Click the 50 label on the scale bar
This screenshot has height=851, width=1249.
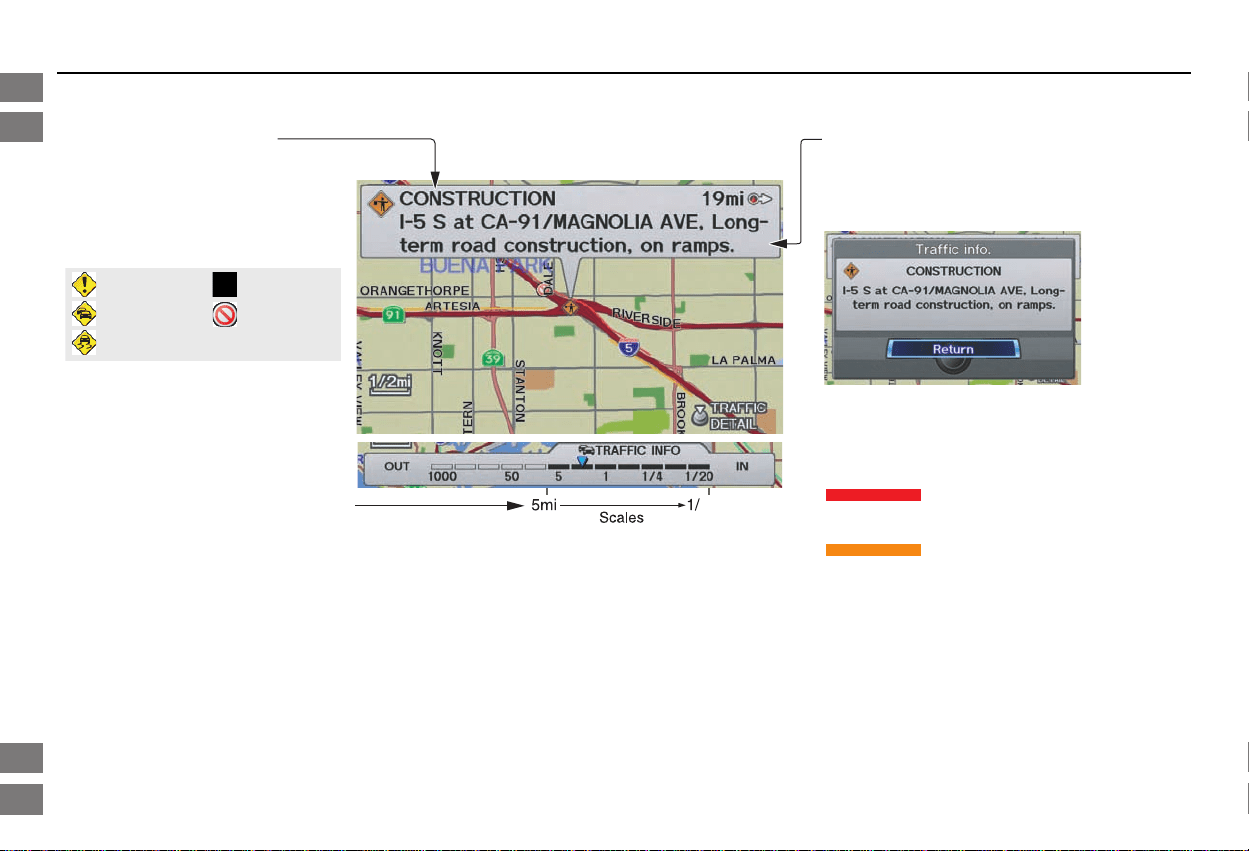tap(511, 478)
